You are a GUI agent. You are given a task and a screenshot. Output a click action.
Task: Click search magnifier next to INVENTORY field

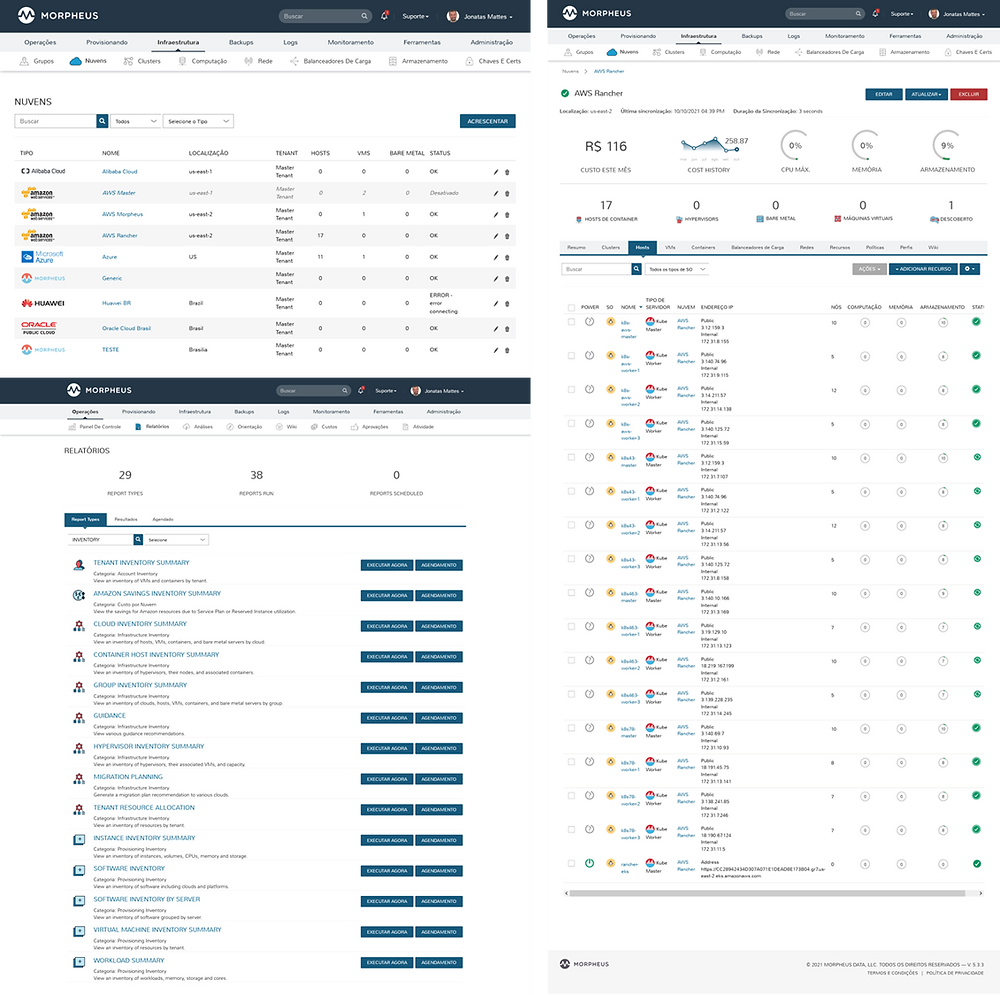pos(138,540)
